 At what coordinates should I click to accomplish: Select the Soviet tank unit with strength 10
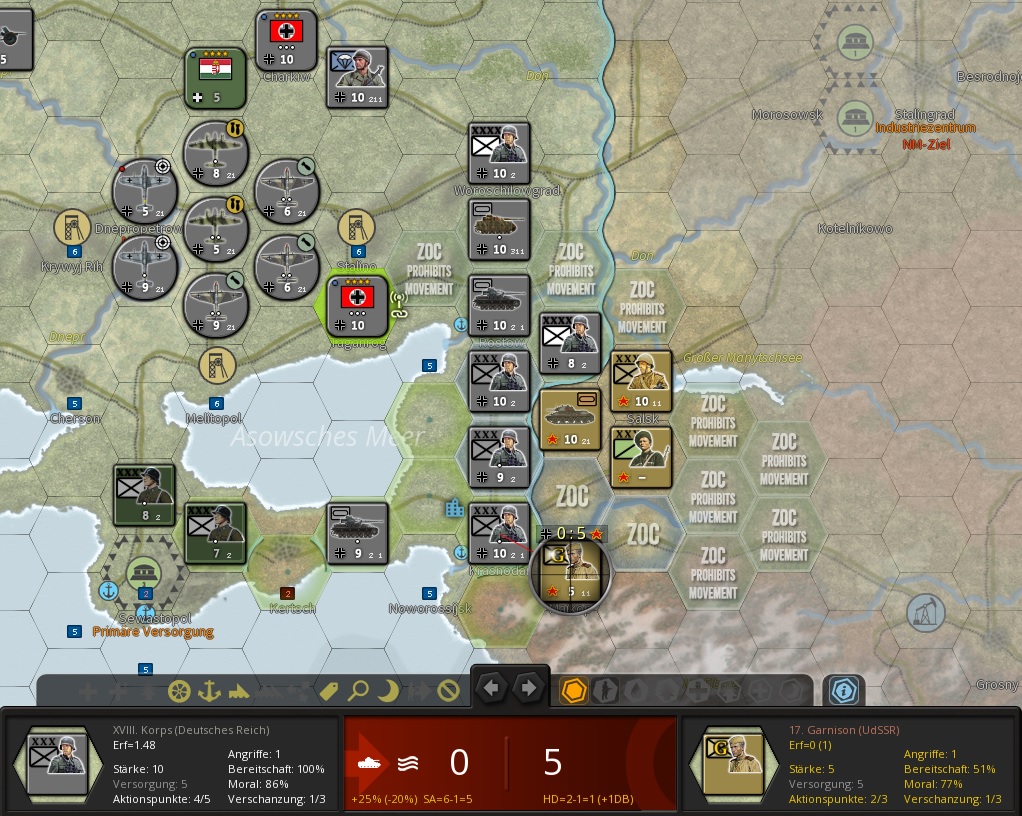coord(570,420)
